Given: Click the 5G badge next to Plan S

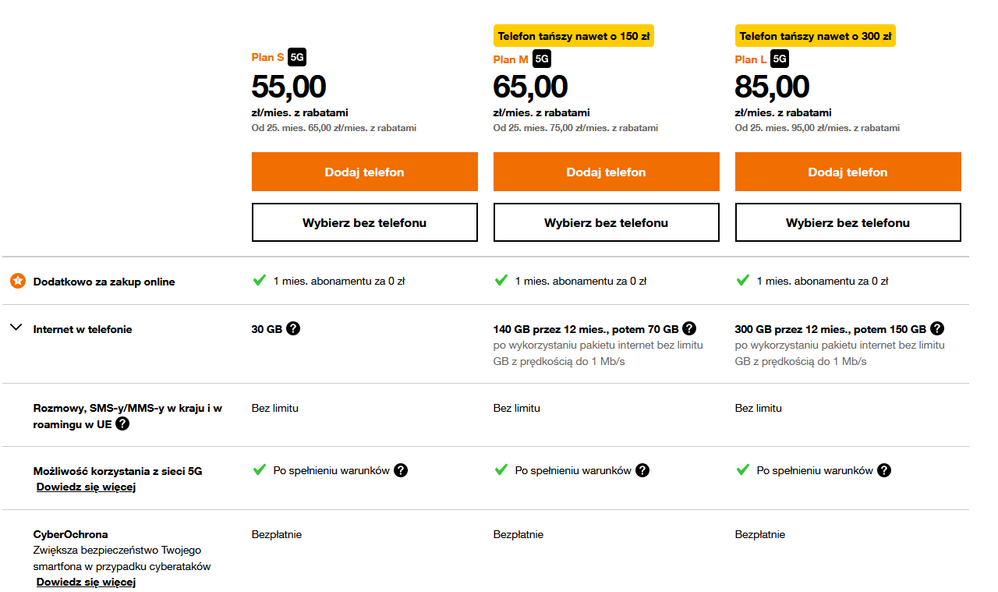Looking at the screenshot, I should (x=297, y=58).
